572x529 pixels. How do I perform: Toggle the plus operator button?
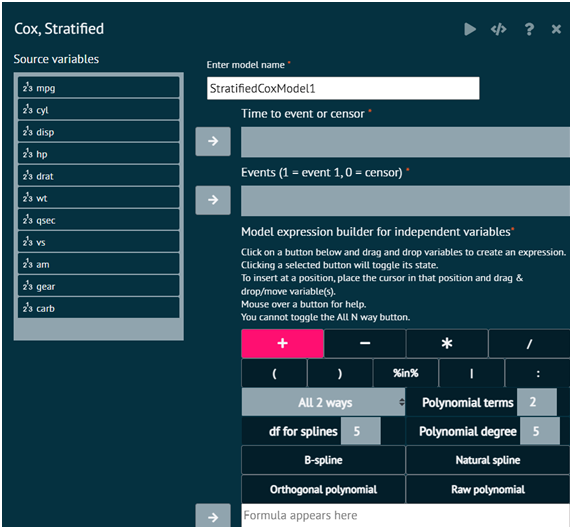(282, 343)
